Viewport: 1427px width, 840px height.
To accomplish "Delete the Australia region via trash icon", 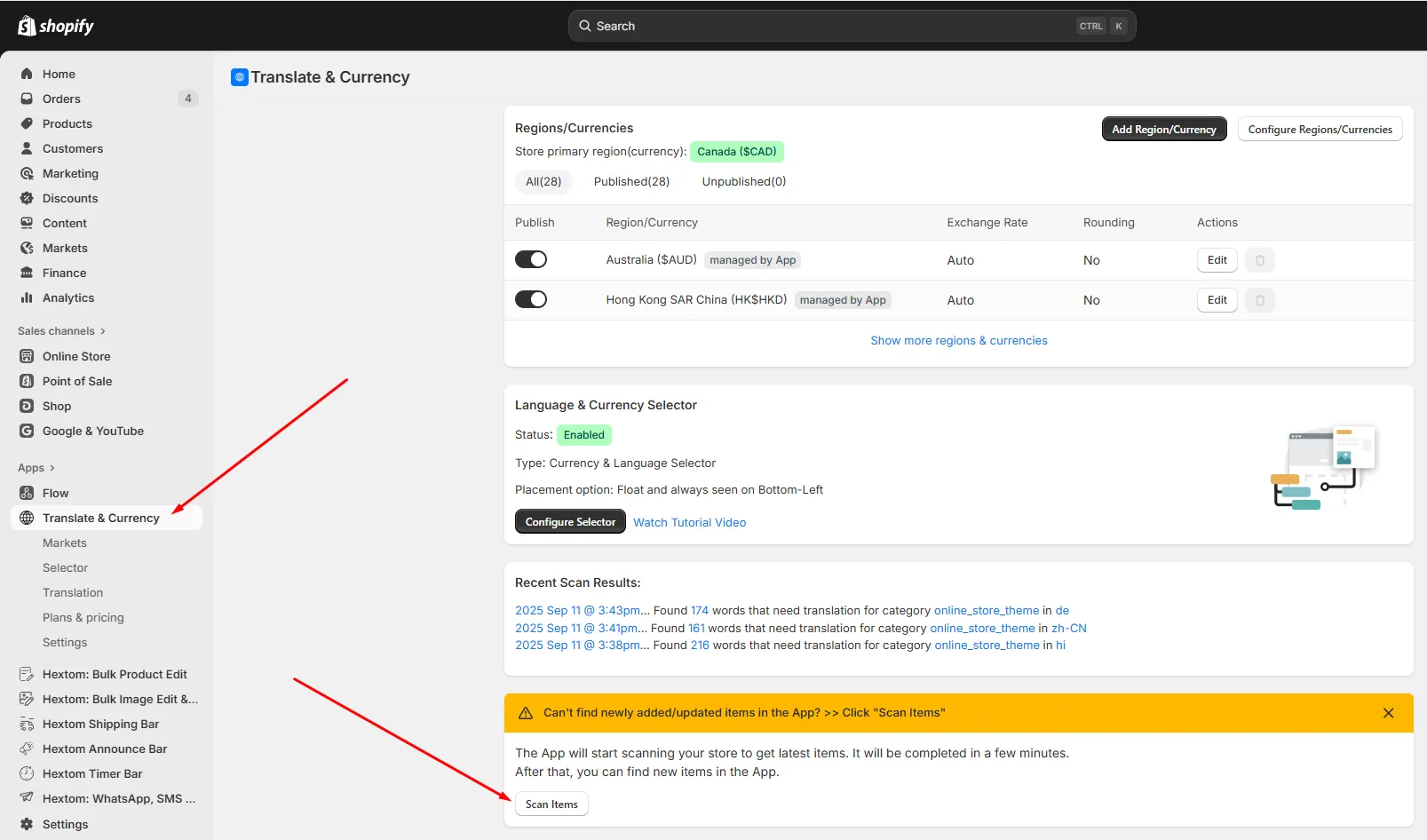I will [x=1259, y=260].
